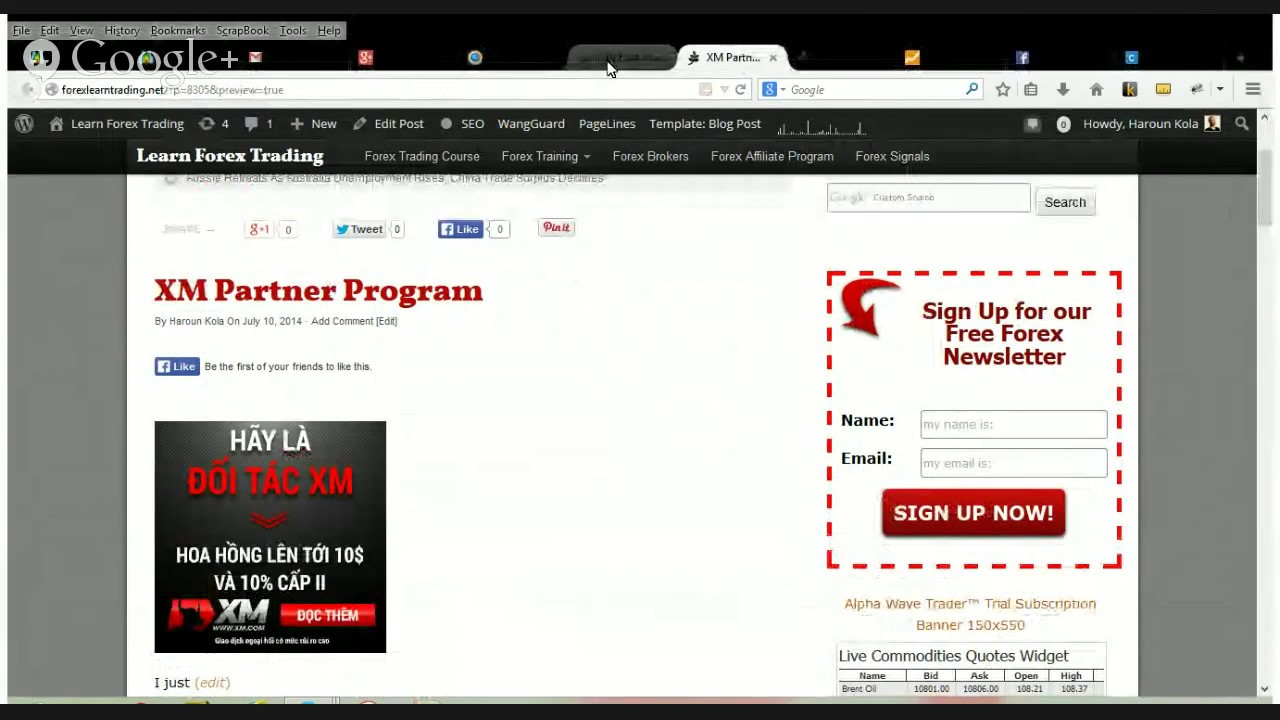
Task: Open the Bookmarks menu
Action: (178, 31)
